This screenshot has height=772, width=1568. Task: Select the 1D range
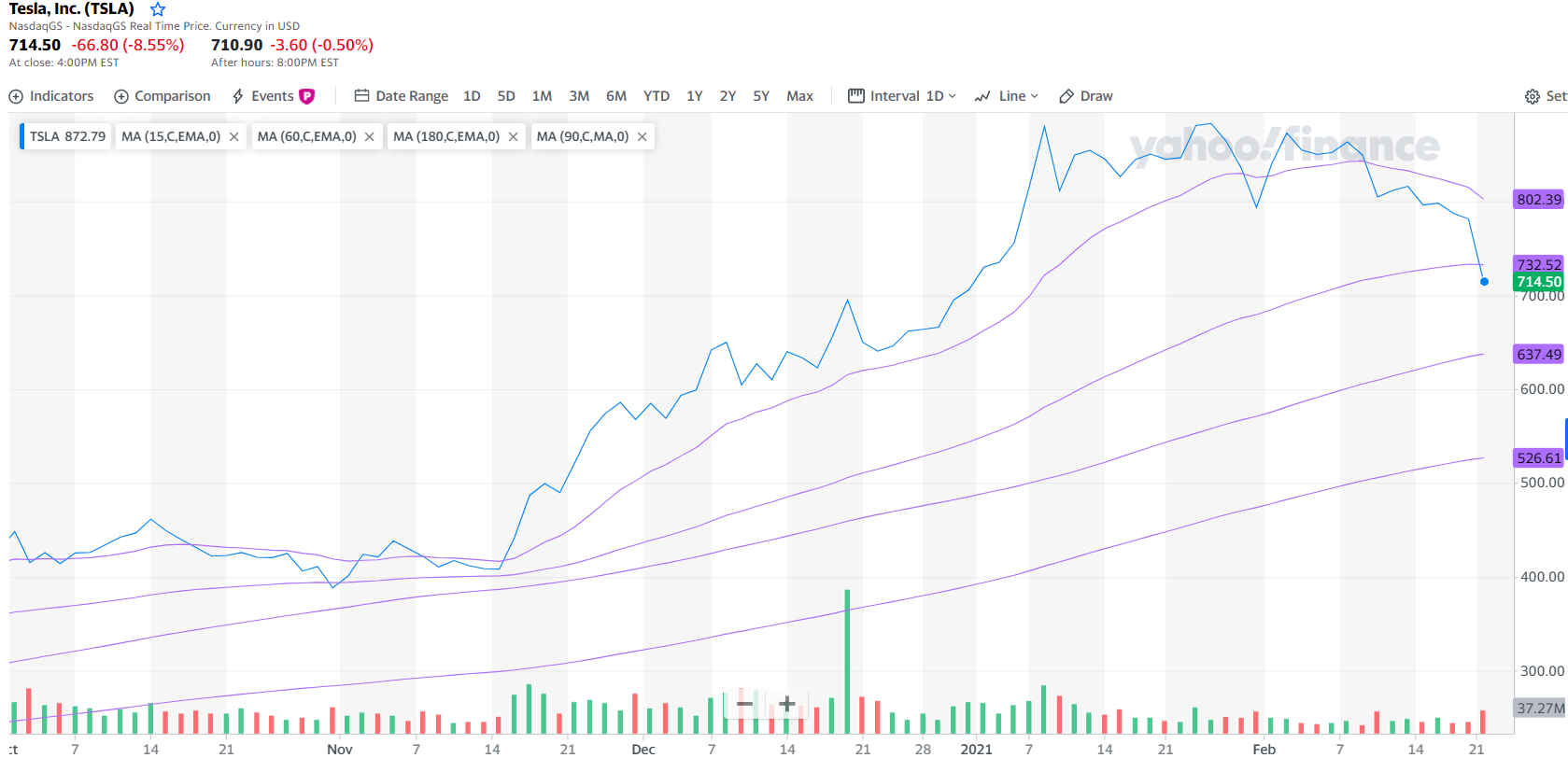472,96
